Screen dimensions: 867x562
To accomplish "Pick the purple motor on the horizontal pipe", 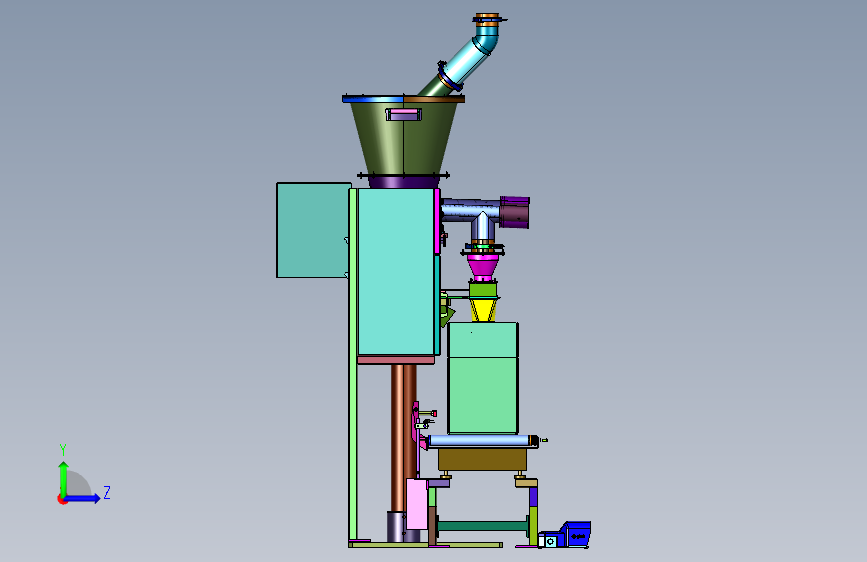I will coord(515,212).
